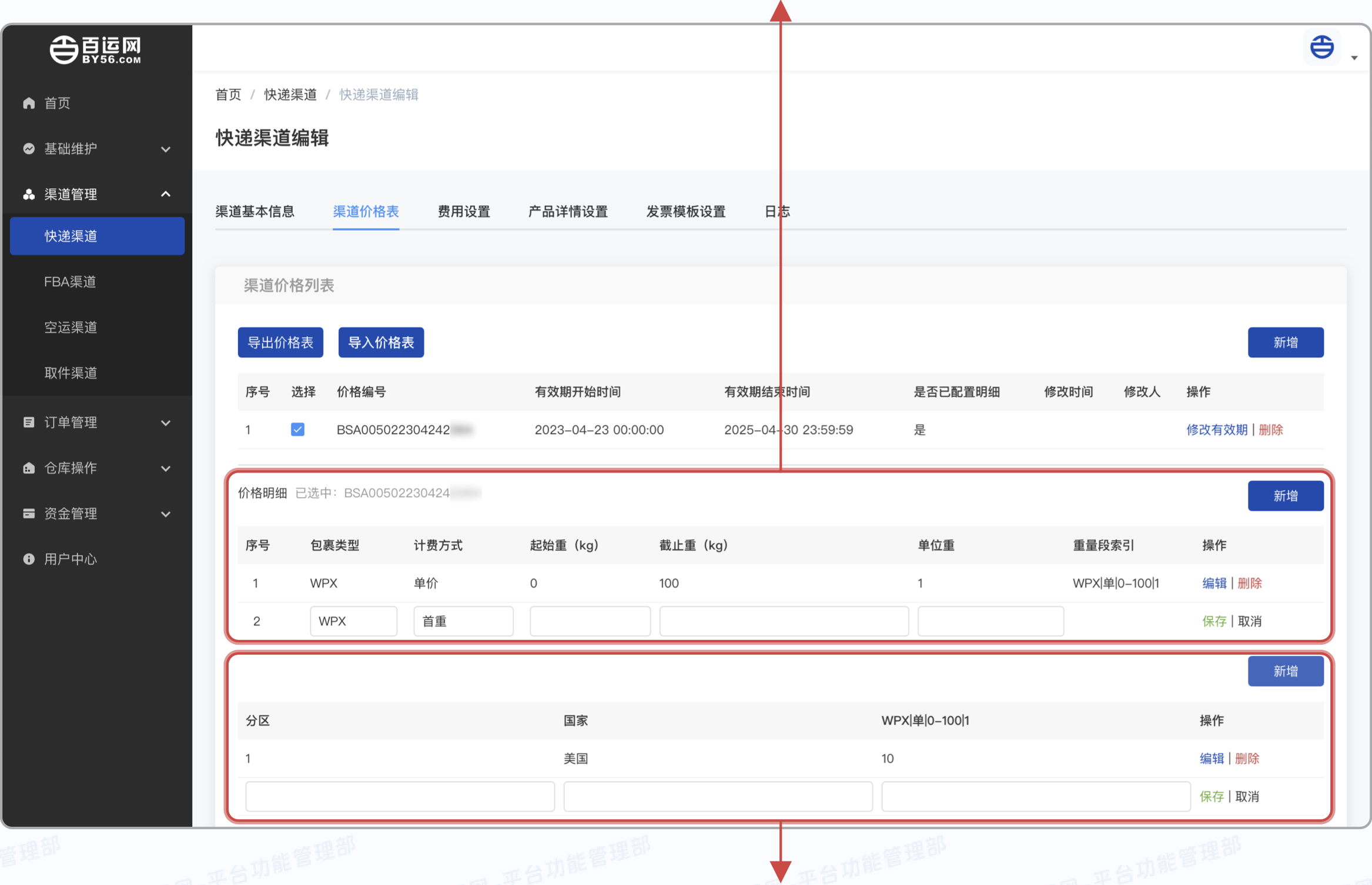This screenshot has width=1372, height=885.
Task: Collapse the 渠道管理 menu chevron
Action: (x=166, y=195)
